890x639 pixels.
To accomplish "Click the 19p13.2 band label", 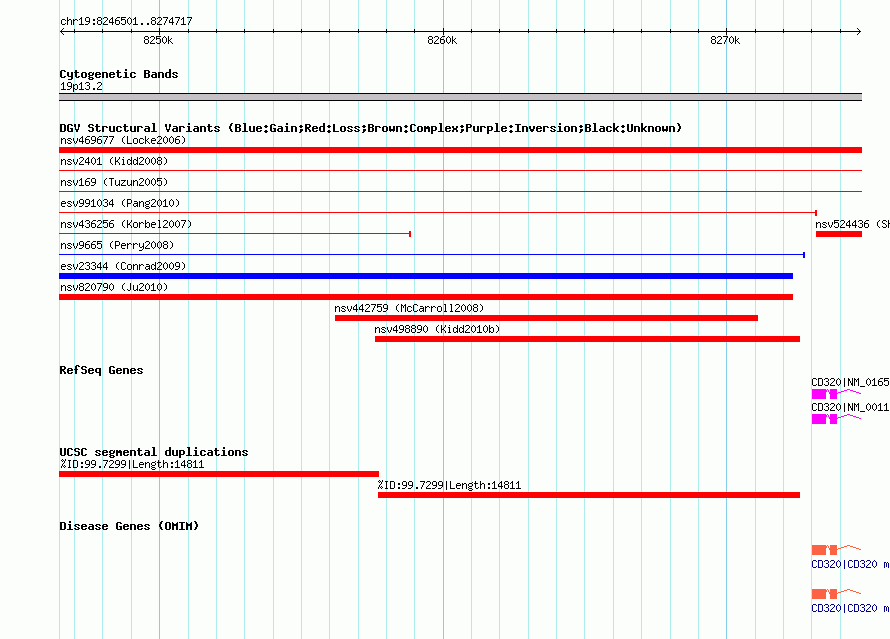I will 81,86.
